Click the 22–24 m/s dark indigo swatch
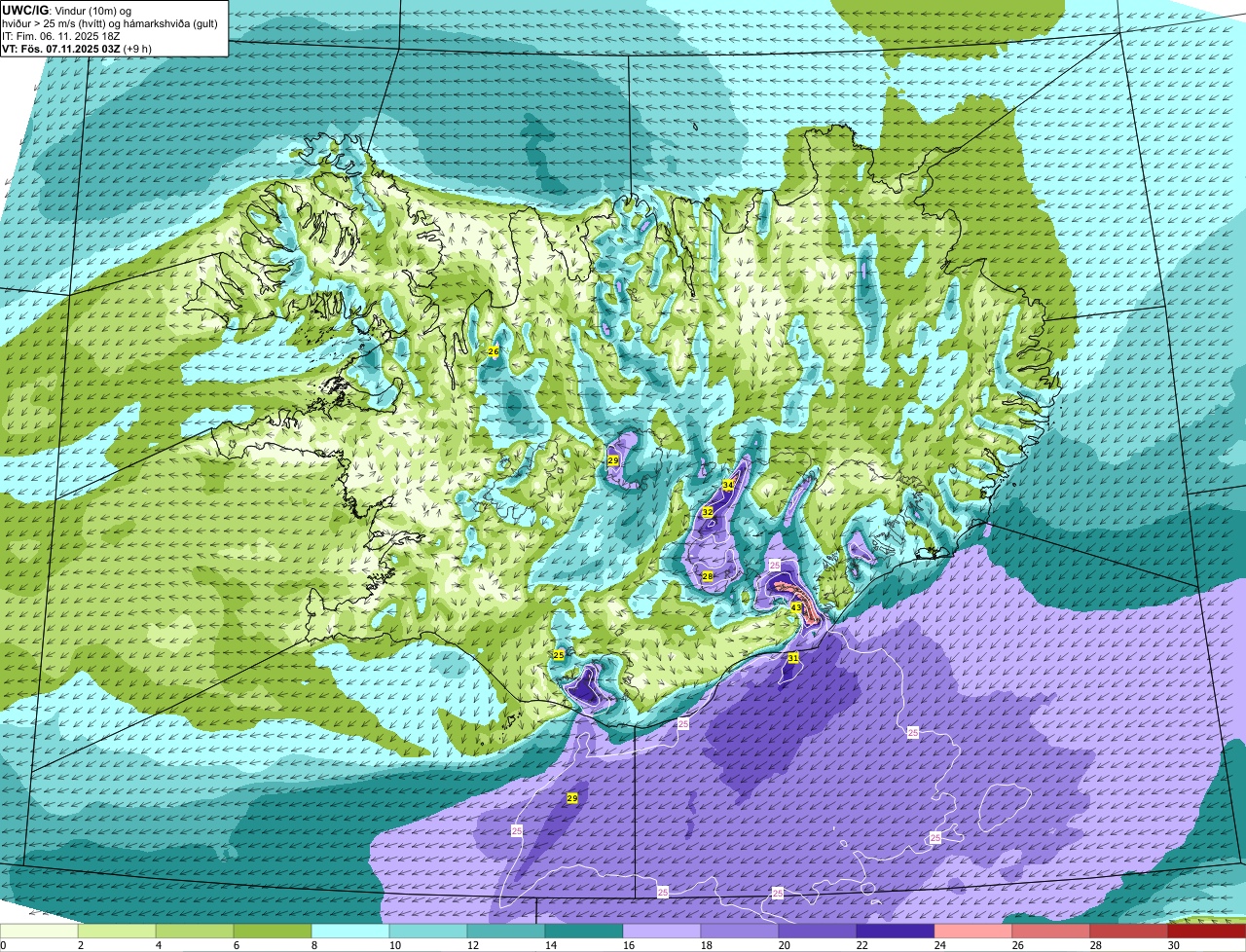Screen dimensions: 1246x952 pos(896,932)
